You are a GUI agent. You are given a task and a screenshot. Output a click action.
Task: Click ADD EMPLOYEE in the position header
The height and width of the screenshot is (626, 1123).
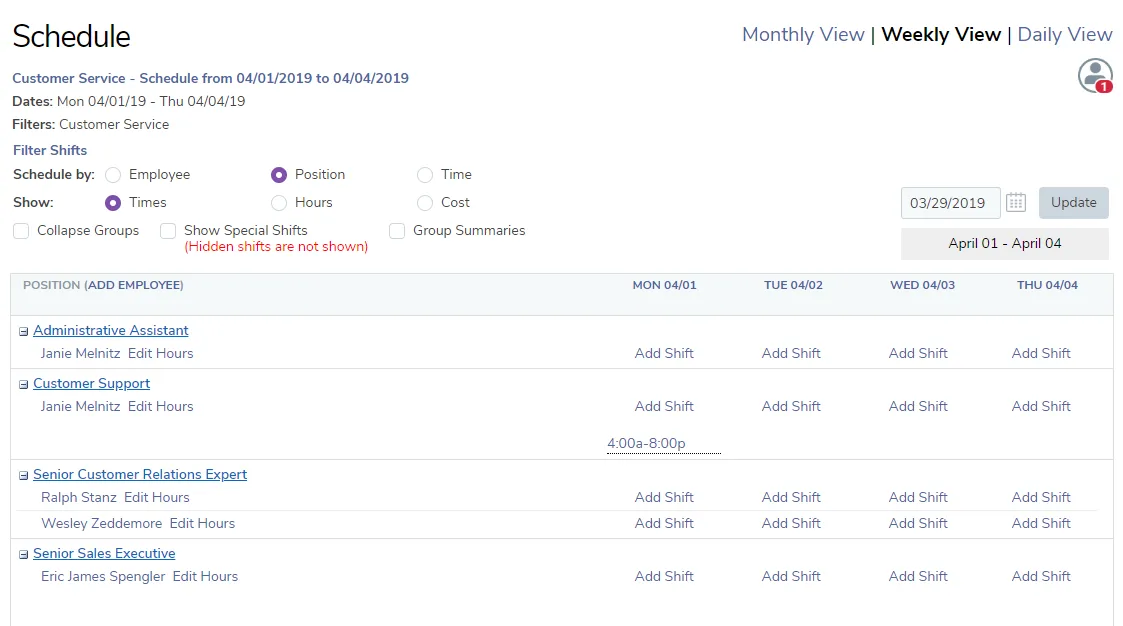click(134, 285)
